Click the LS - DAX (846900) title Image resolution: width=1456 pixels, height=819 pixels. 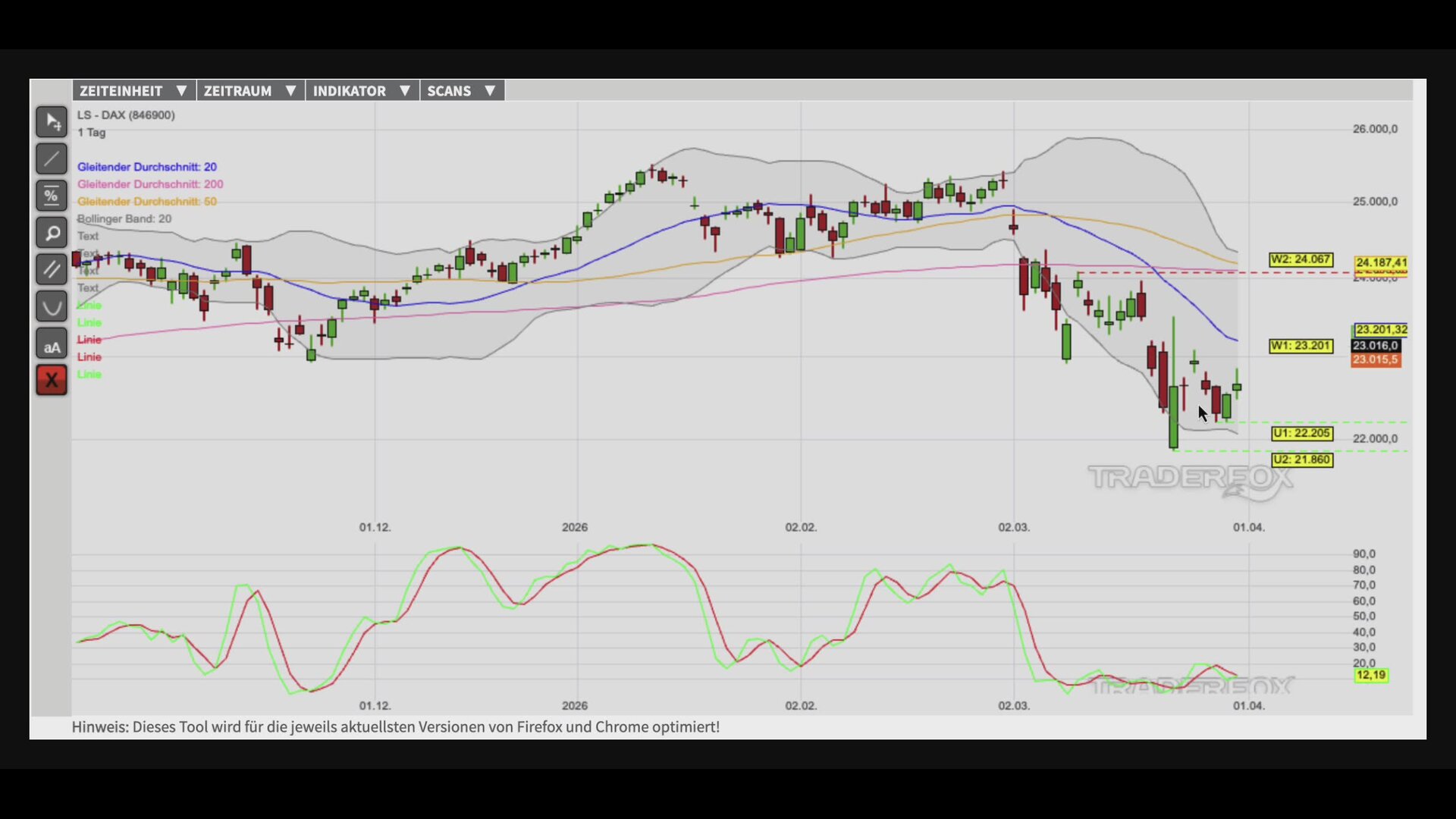pyautogui.click(x=126, y=115)
